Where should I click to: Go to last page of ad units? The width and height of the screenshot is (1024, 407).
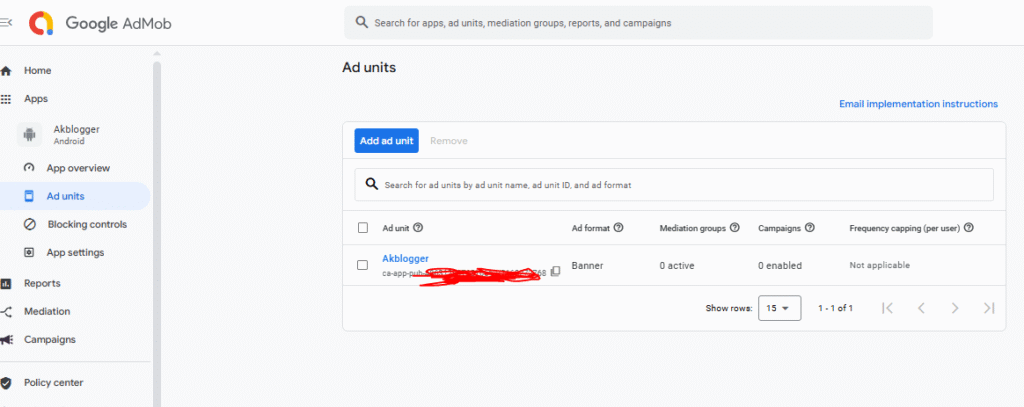pos(989,308)
